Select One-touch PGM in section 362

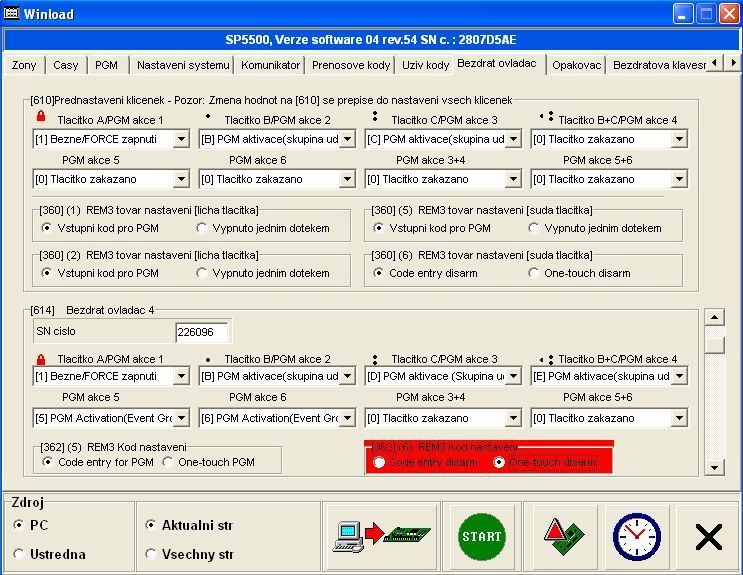(x=168, y=462)
